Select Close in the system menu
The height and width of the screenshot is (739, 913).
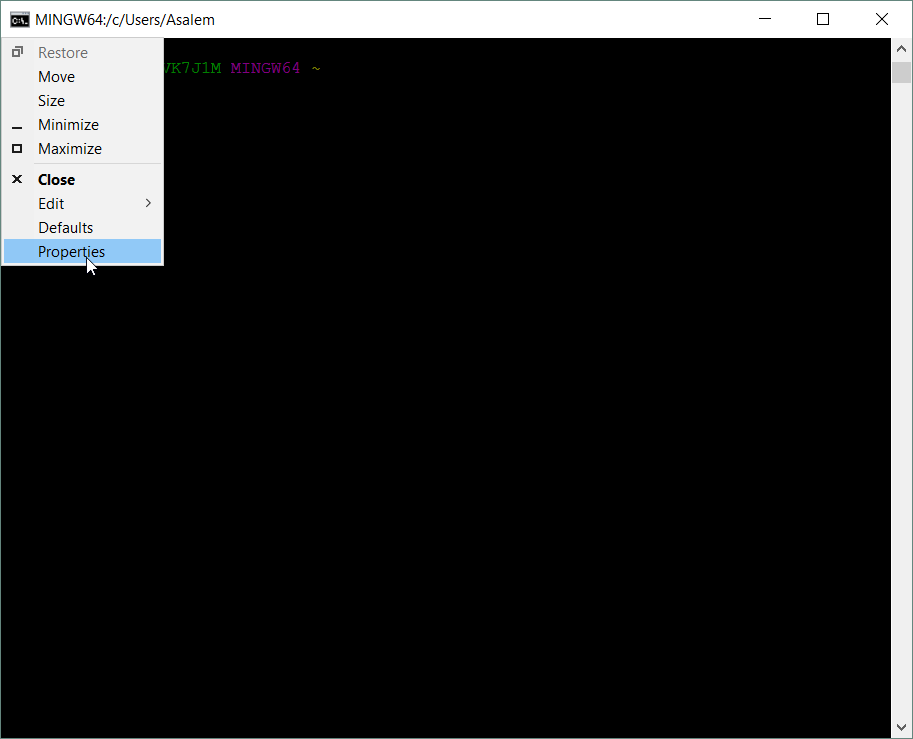tap(82, 179)
